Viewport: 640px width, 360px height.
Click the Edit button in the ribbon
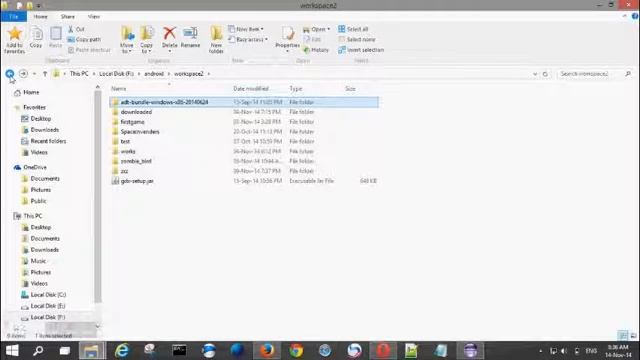click(313, 40)
